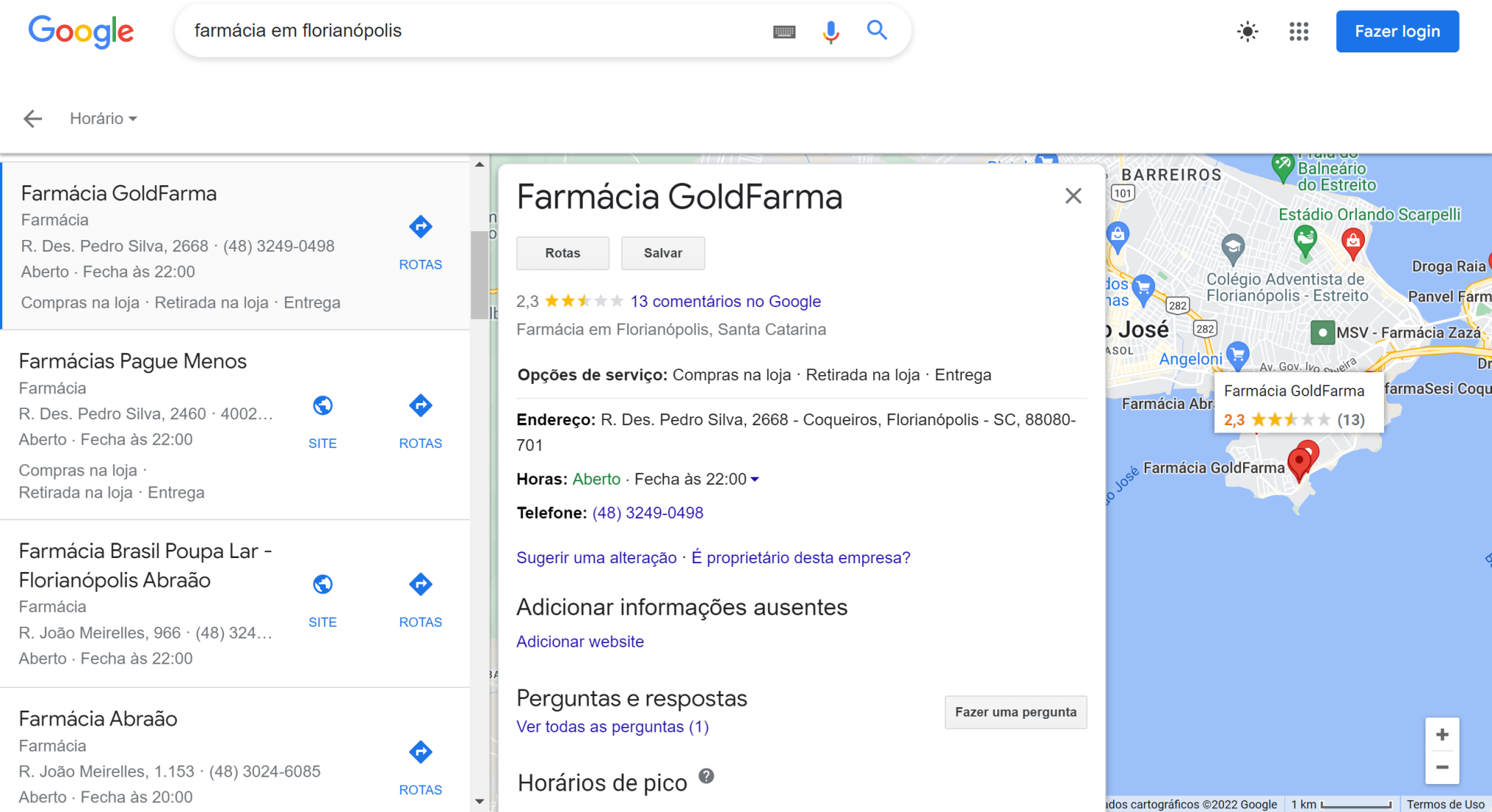Image resolution: width=1492 pixels, height=812 pixels.
Task: Click the green MSV - Farmácia Zazá marker
Action: [x=1322, y=333]
